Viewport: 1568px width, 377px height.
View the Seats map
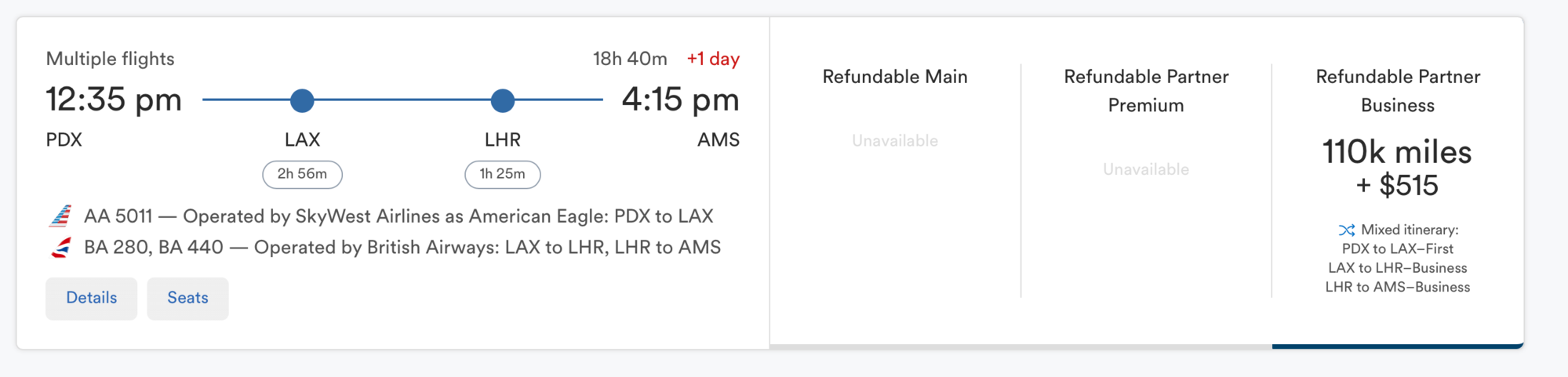(187, 298)
